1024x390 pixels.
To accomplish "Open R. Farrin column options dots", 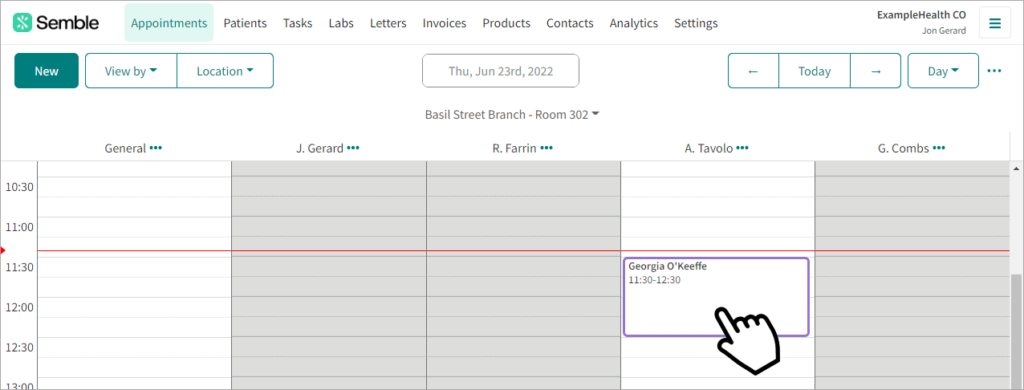I will pyautogui.click(x=546, y=148).
